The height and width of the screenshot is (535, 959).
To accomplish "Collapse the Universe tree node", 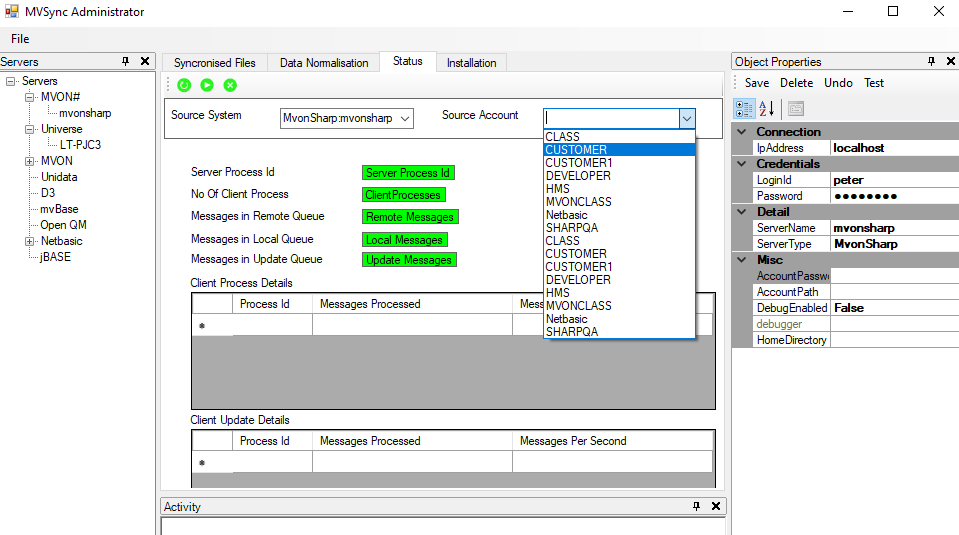I will tap(29, 129).
